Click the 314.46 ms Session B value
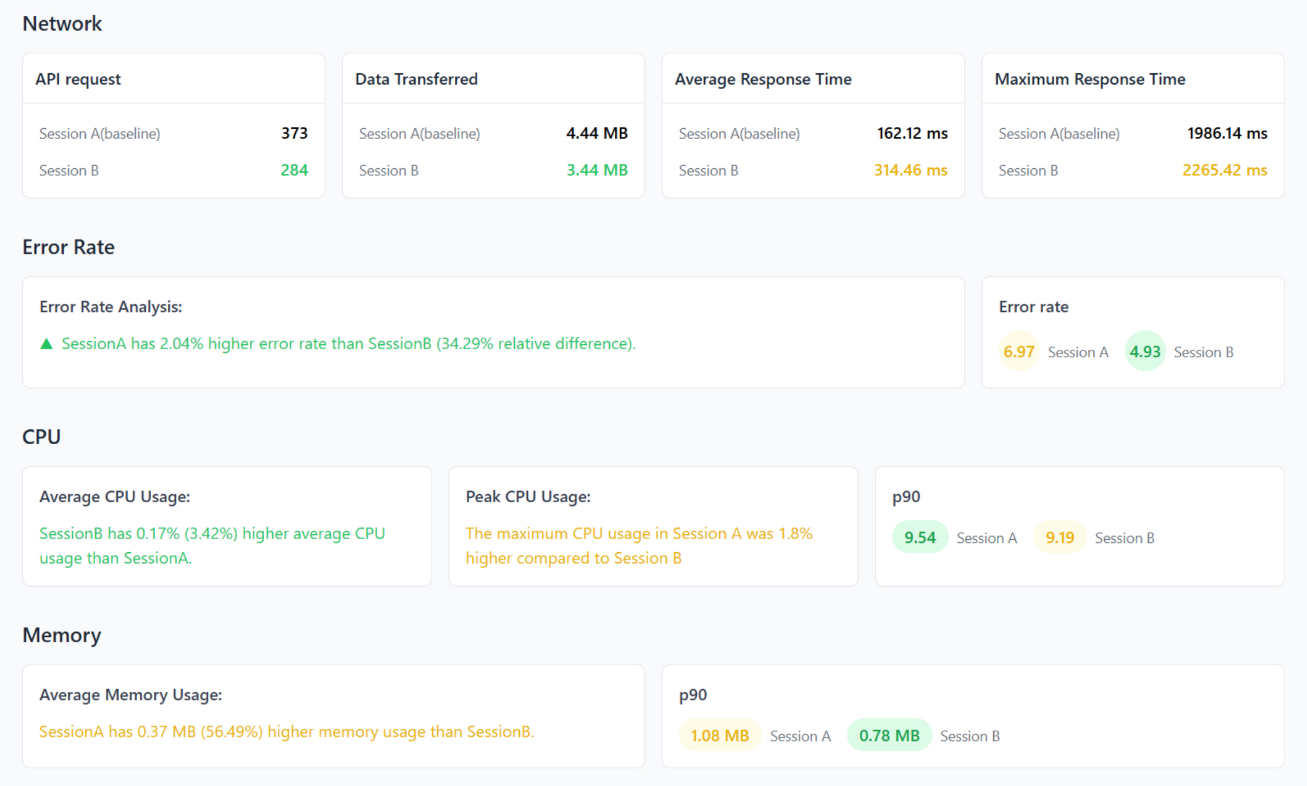 [x=910, y=170]
